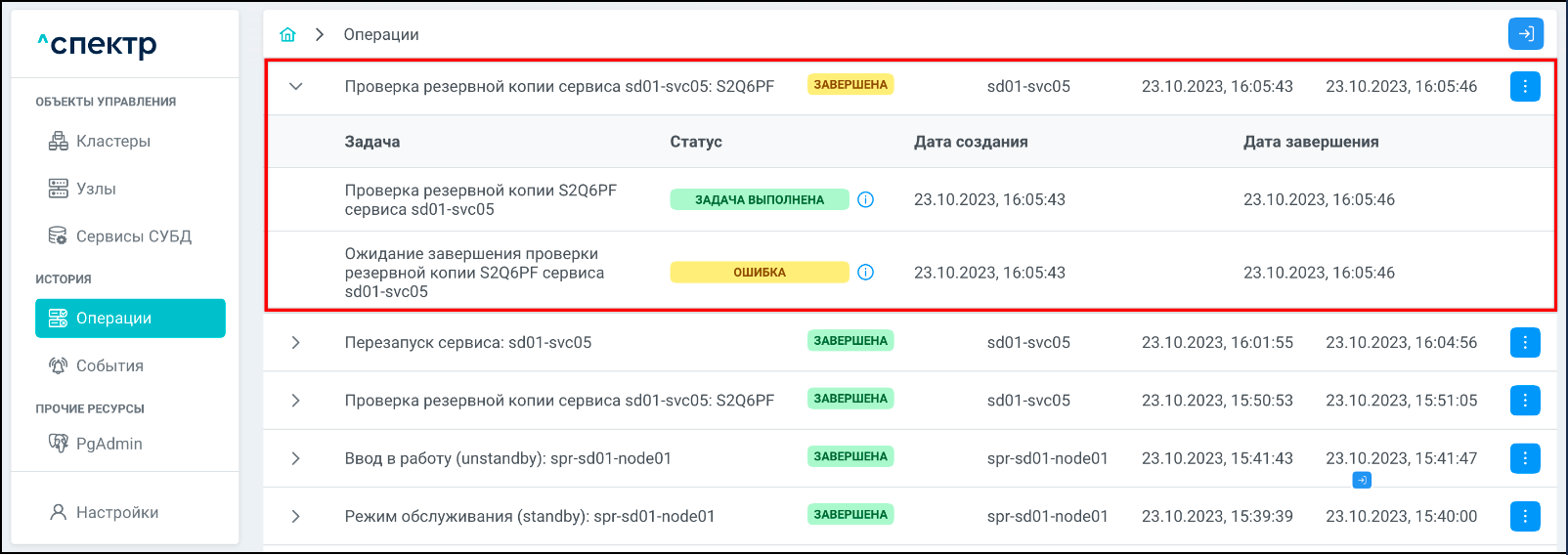Open info icon next to ОШИБКА status
The width and height of the screenshot is (1568, 555).
click(x=865, y=273)
